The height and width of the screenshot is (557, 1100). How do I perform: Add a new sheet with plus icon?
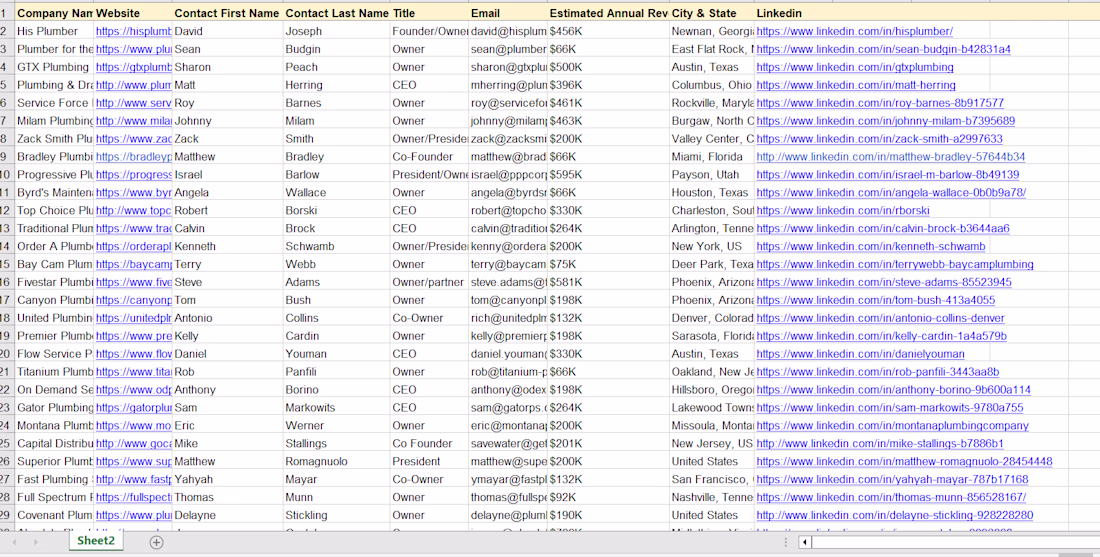point(156,542)
